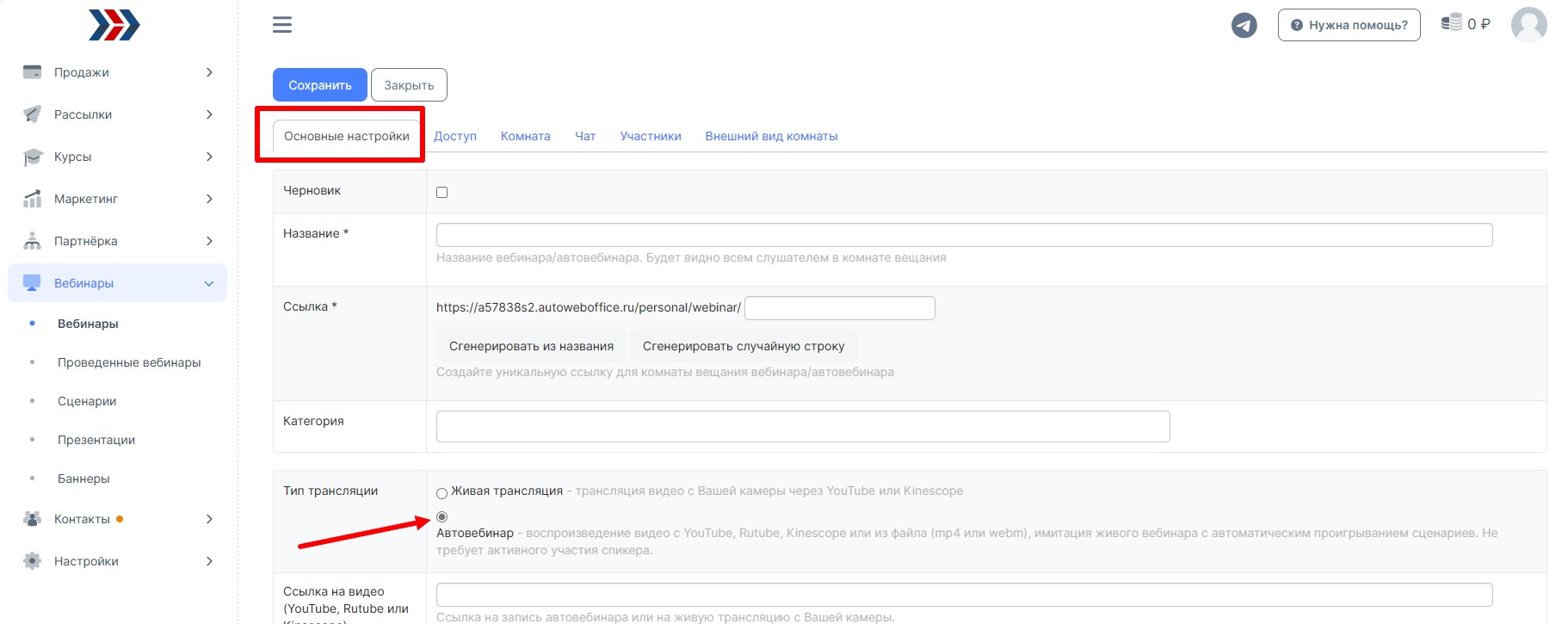Click Сгенерировать случайную строку button
This screenshot has height=624, width=1568.
point(744,346)
